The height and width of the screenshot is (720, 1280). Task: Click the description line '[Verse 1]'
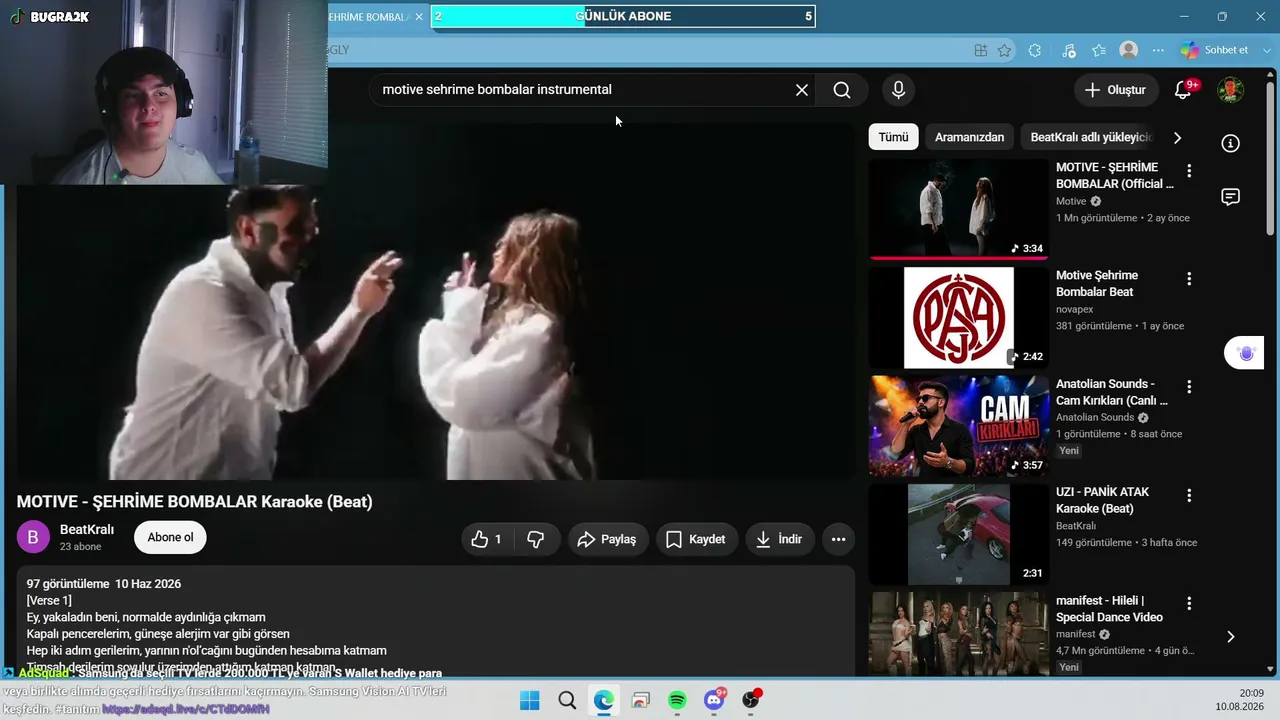point(49,600)
